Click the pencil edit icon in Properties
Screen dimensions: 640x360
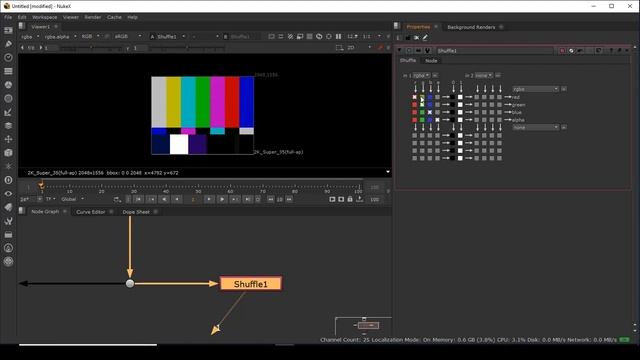click(425, 38)
